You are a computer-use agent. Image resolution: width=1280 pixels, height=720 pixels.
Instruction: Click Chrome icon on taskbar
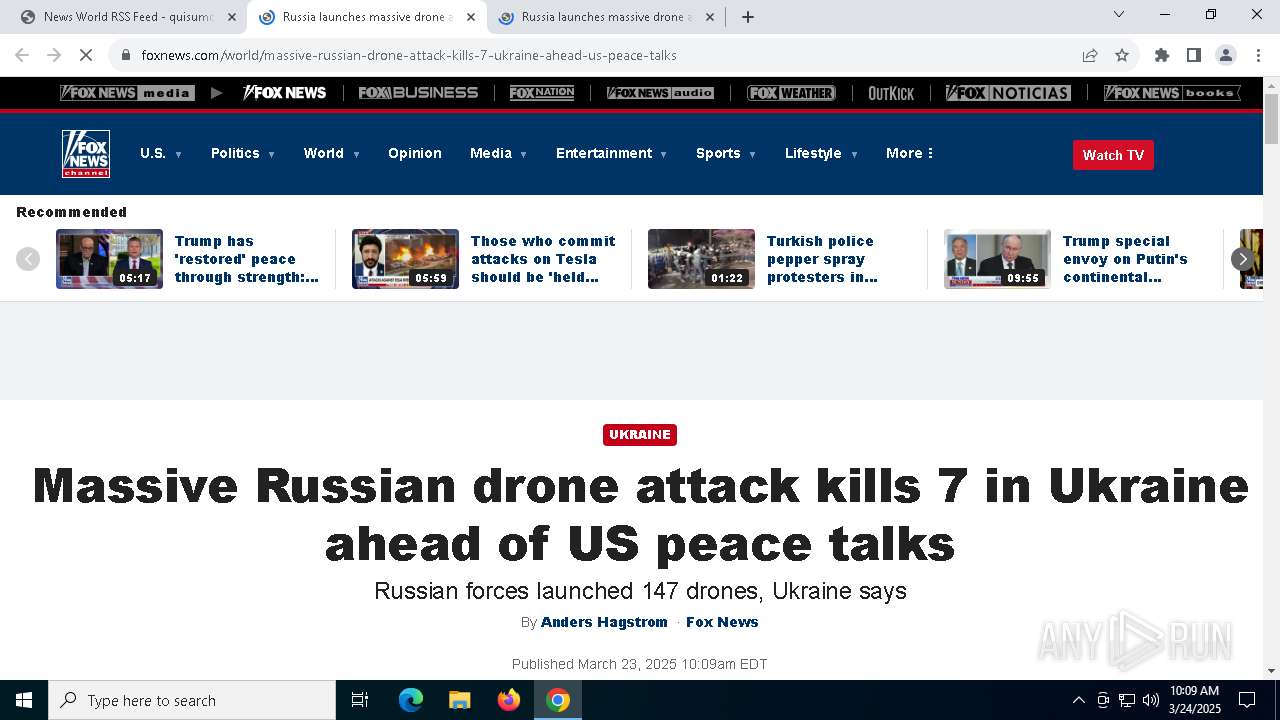tap(558, 700)
